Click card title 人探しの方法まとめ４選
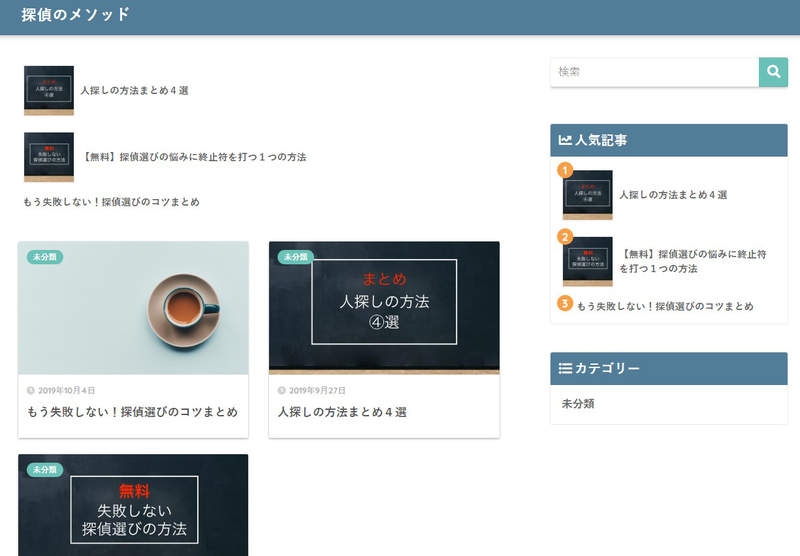Screen dimensions: 800x556 (x=342, y=412)
